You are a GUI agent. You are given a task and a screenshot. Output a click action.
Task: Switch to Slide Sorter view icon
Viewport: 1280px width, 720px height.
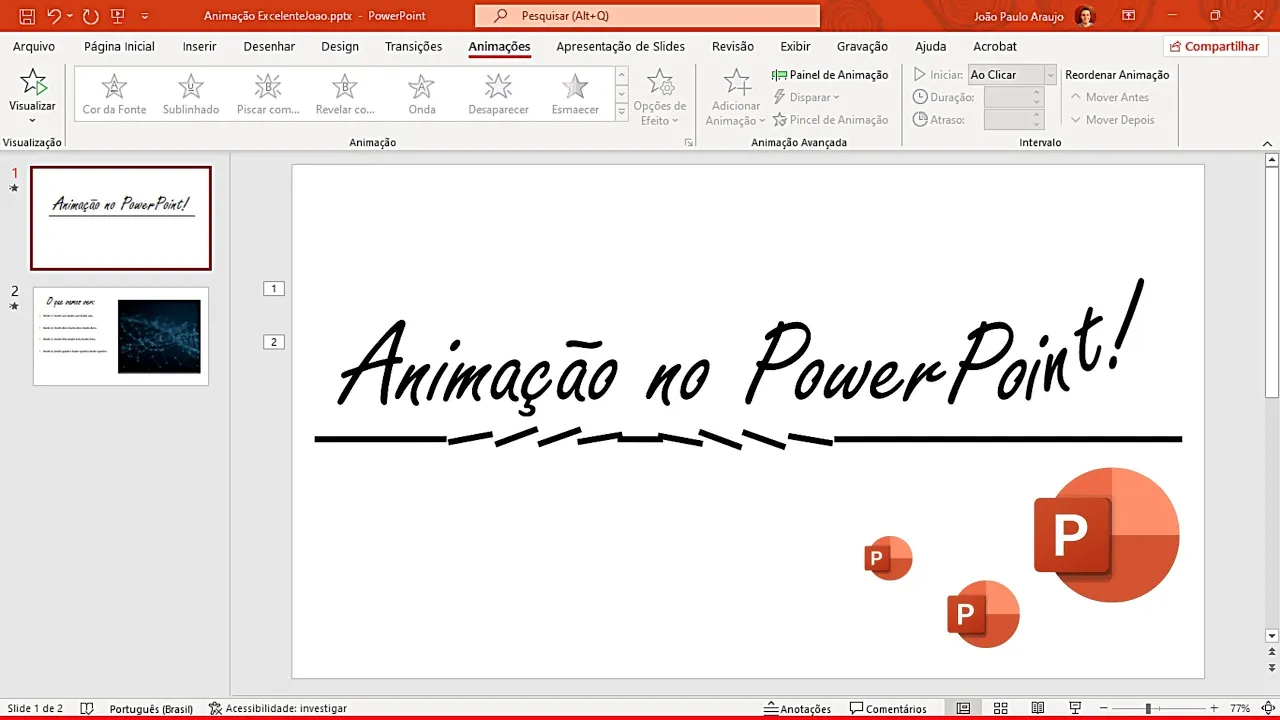coord(1000,708)
